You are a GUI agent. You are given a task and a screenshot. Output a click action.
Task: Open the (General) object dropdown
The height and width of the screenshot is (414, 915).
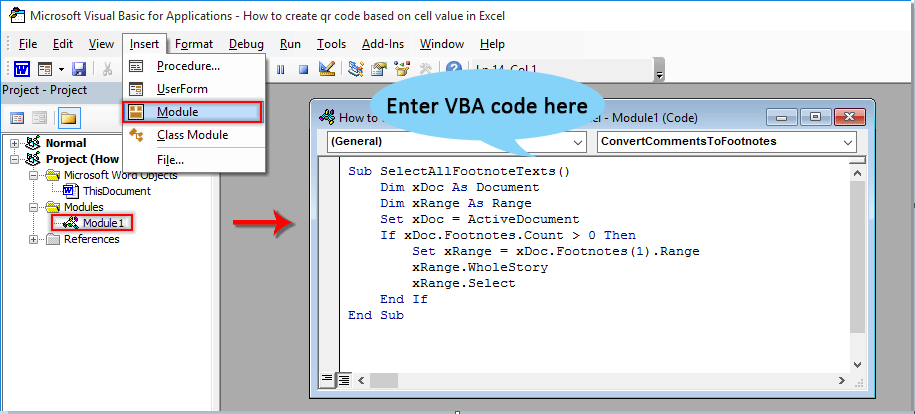coord(582,142)
